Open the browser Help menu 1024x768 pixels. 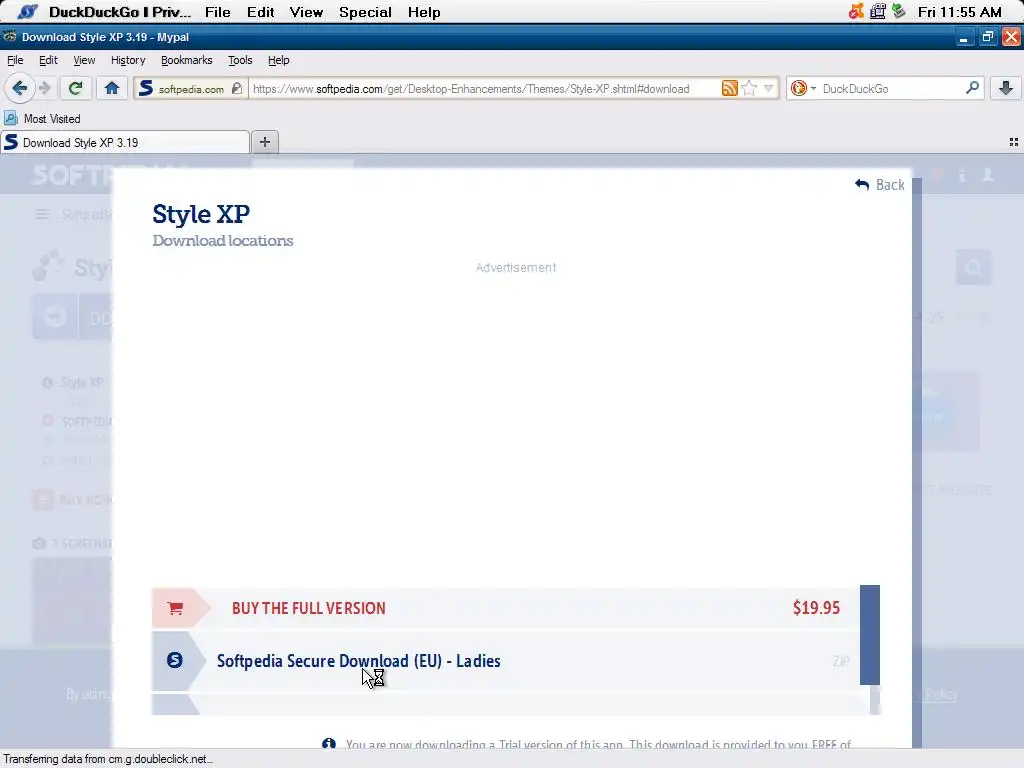[279, 60]
